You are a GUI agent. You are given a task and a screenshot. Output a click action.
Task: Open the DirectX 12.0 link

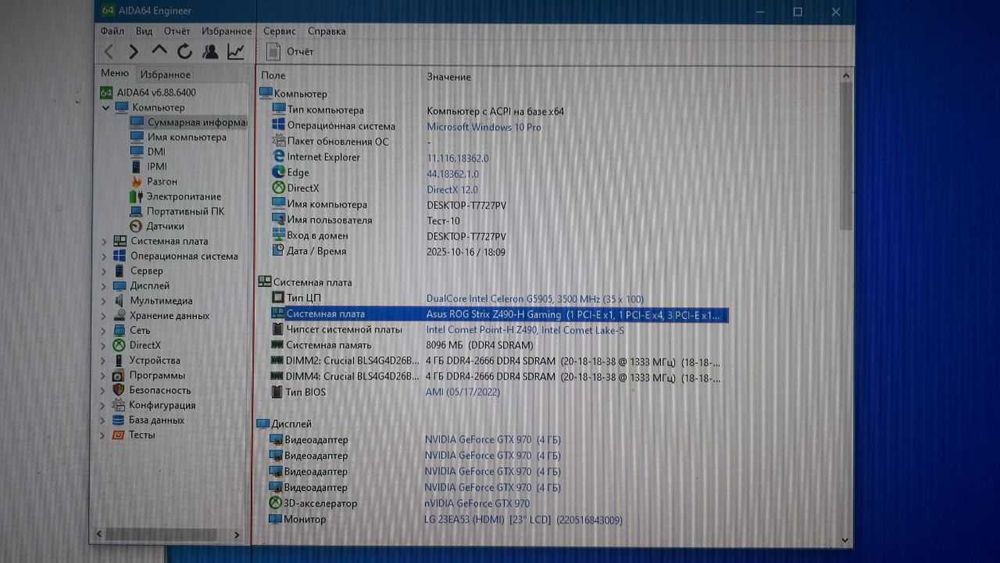pos(452,189)
